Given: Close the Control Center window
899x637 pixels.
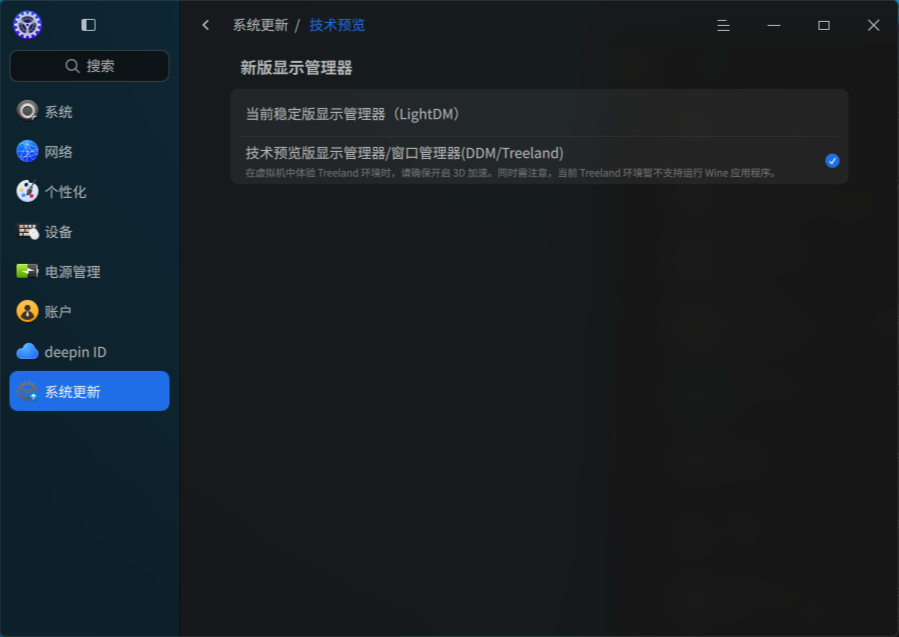Looking at the screenshot, I should click(873, 25).
